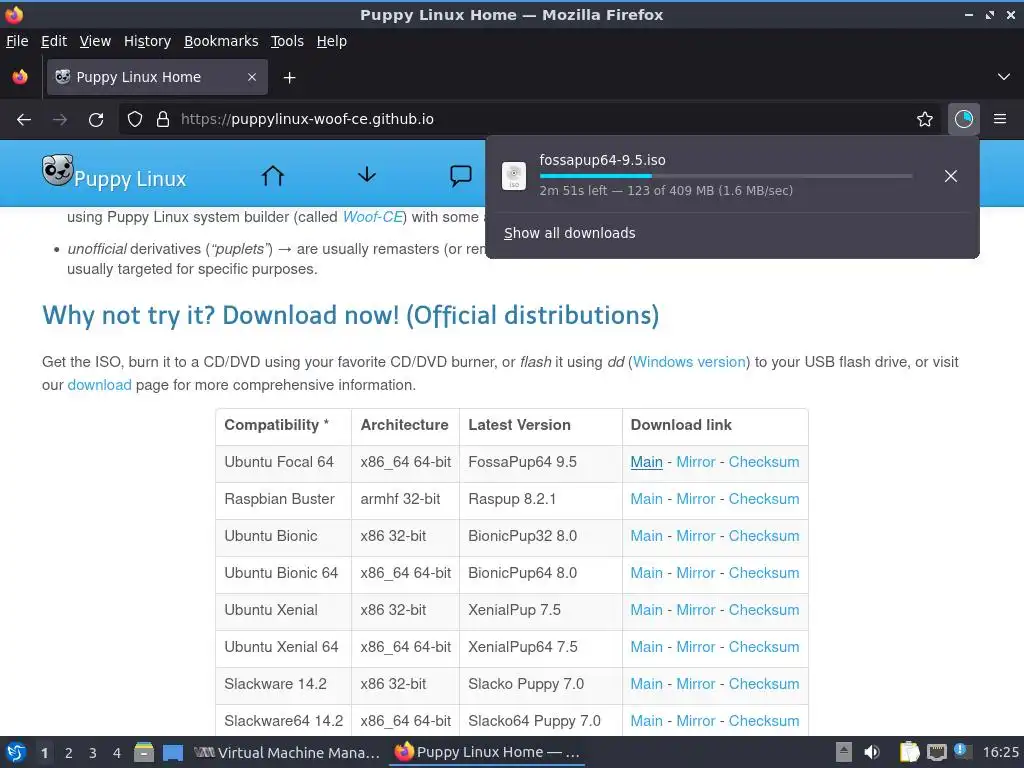Open the clipboard tray icon
The image size is (1024, 768).
(x=908, y=752)
